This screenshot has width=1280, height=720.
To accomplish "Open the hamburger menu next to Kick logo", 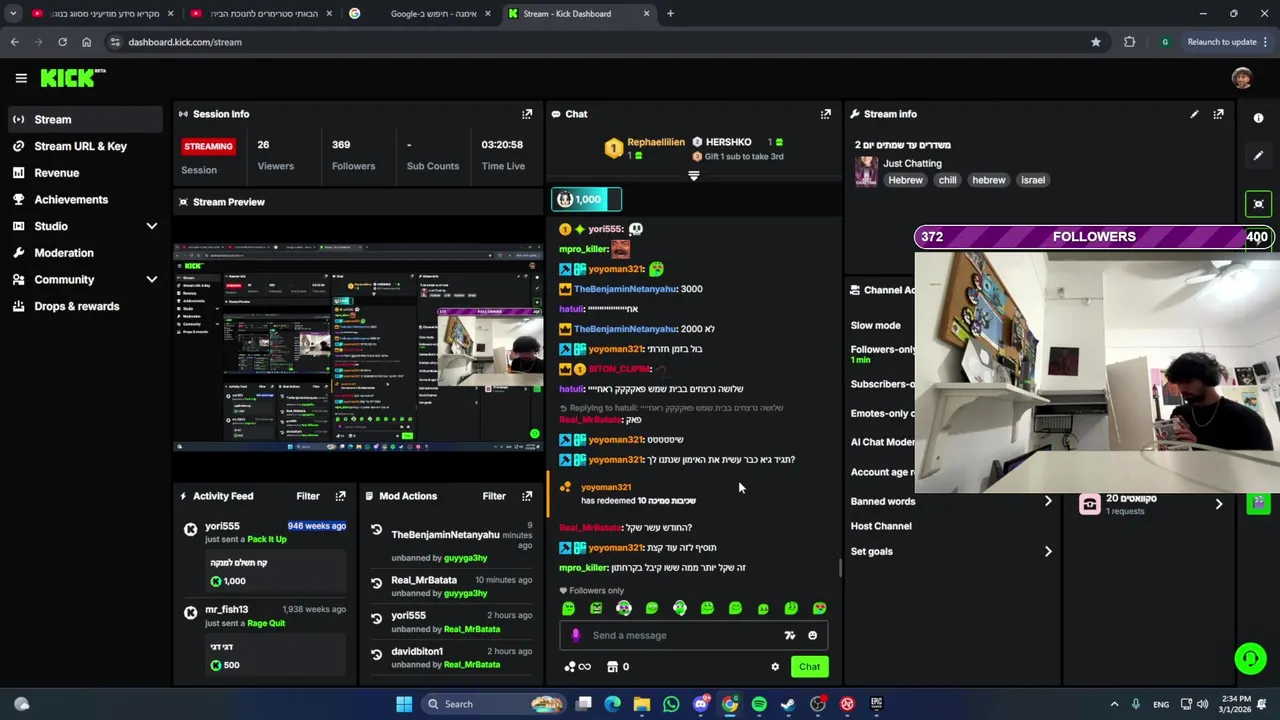I will (x=21, y=78).
